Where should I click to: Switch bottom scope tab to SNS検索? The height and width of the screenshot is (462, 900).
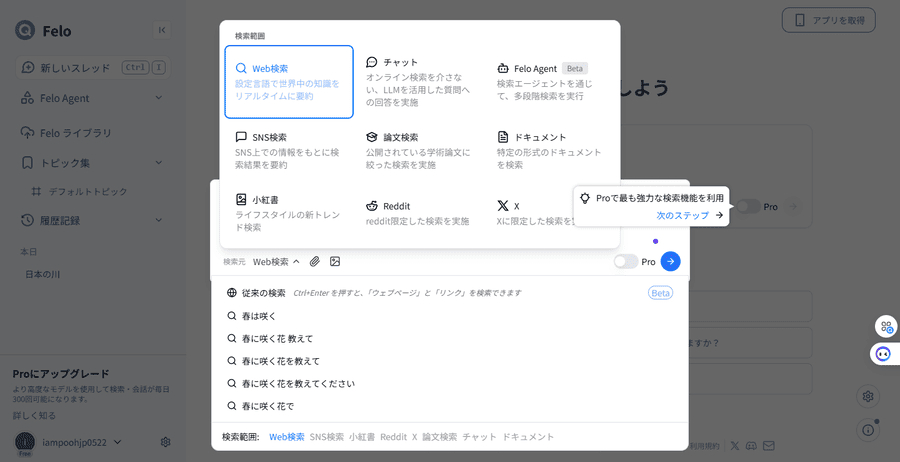pyautogui.click(x=327, y=437)
